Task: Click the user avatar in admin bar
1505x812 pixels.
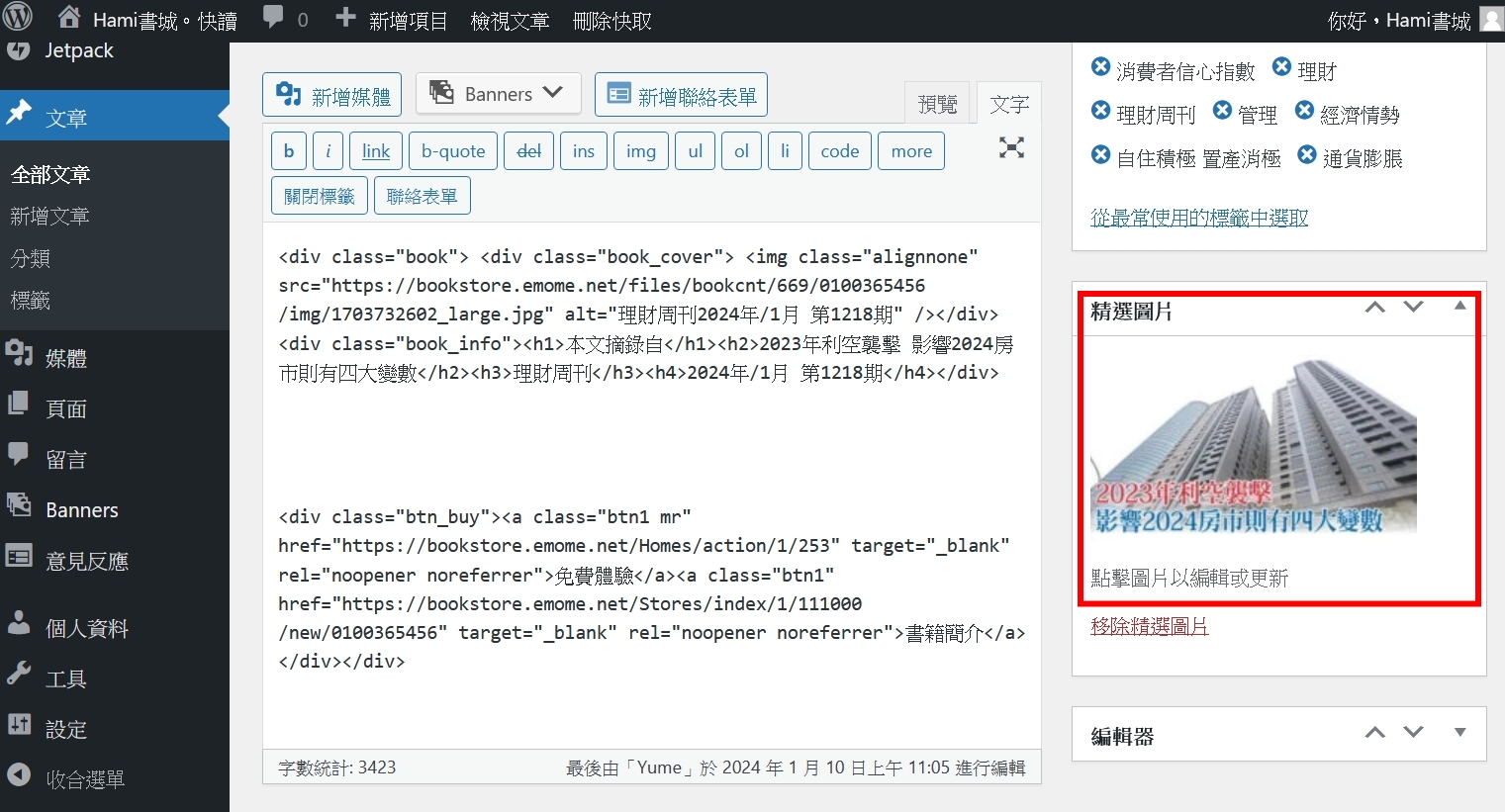Action: (1490, 20)
